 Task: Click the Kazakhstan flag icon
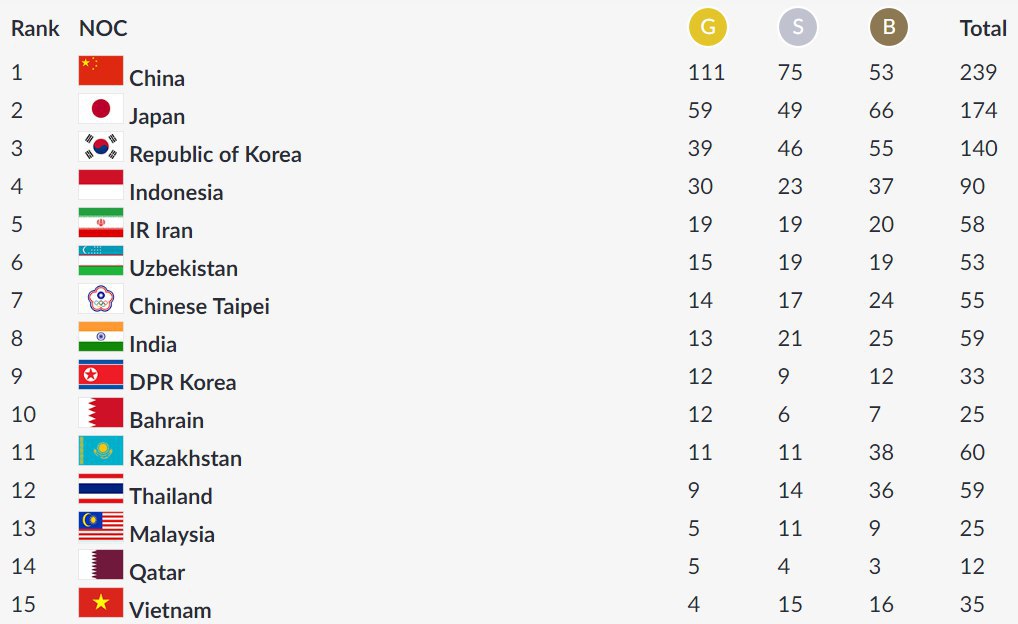(x=101, y=451)
